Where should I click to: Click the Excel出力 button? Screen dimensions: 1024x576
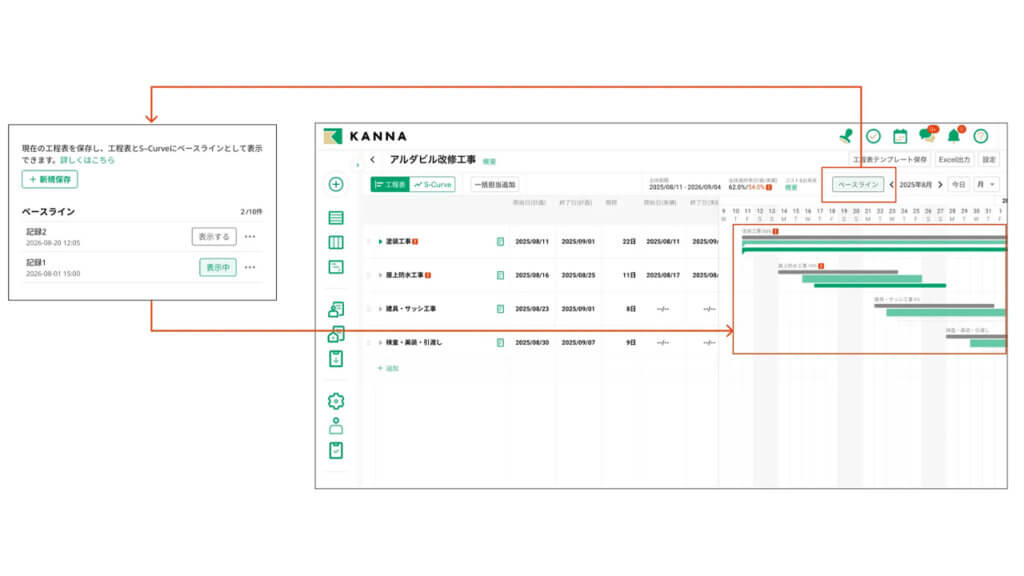tap(954, 159)
